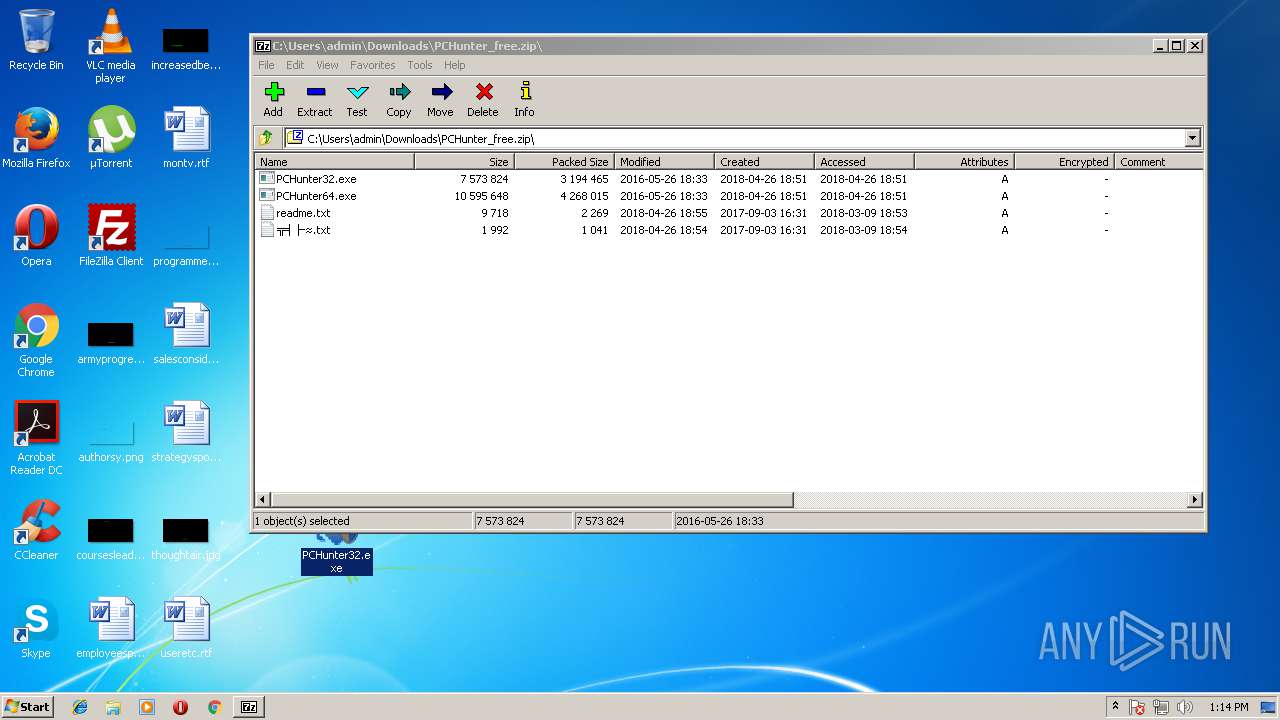Select strategyspo... desktop document

tap(186, 432)
